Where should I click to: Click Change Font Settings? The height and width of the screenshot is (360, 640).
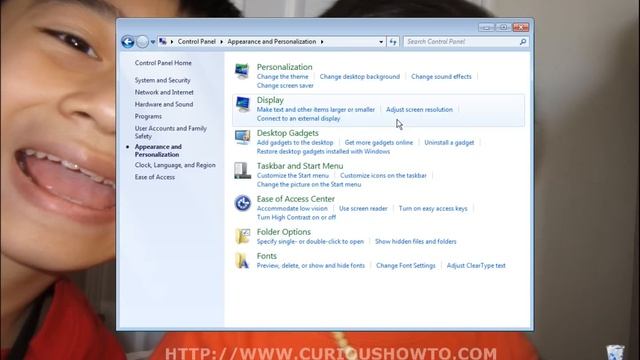[x=406, y=266]
